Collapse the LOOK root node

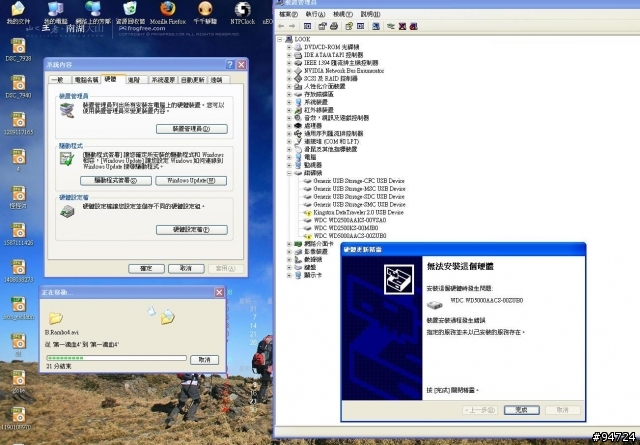point(280,39)
